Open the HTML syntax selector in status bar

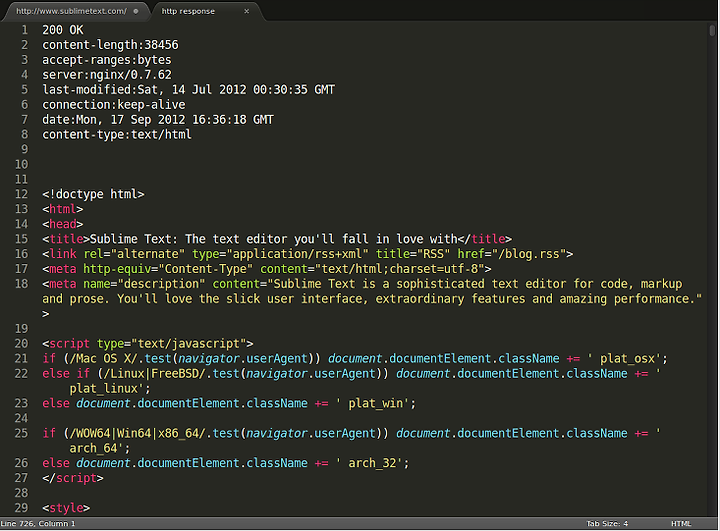(681, 524)
